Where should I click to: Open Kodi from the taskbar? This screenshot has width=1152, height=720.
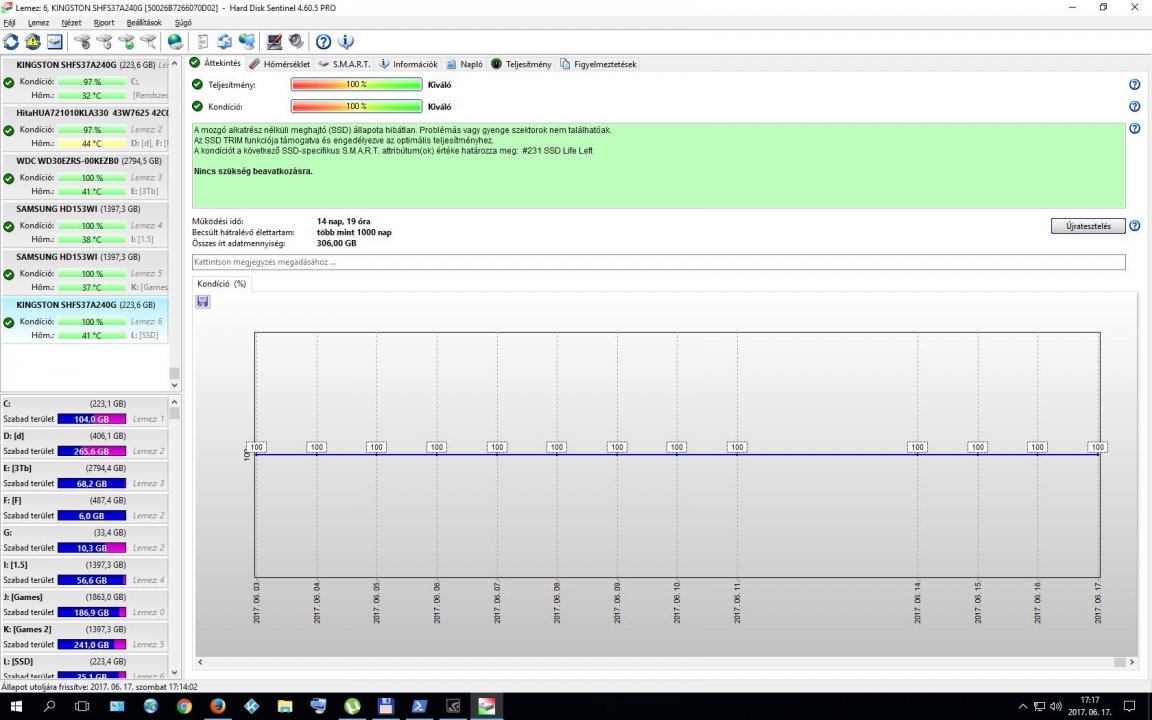point(251,706)
